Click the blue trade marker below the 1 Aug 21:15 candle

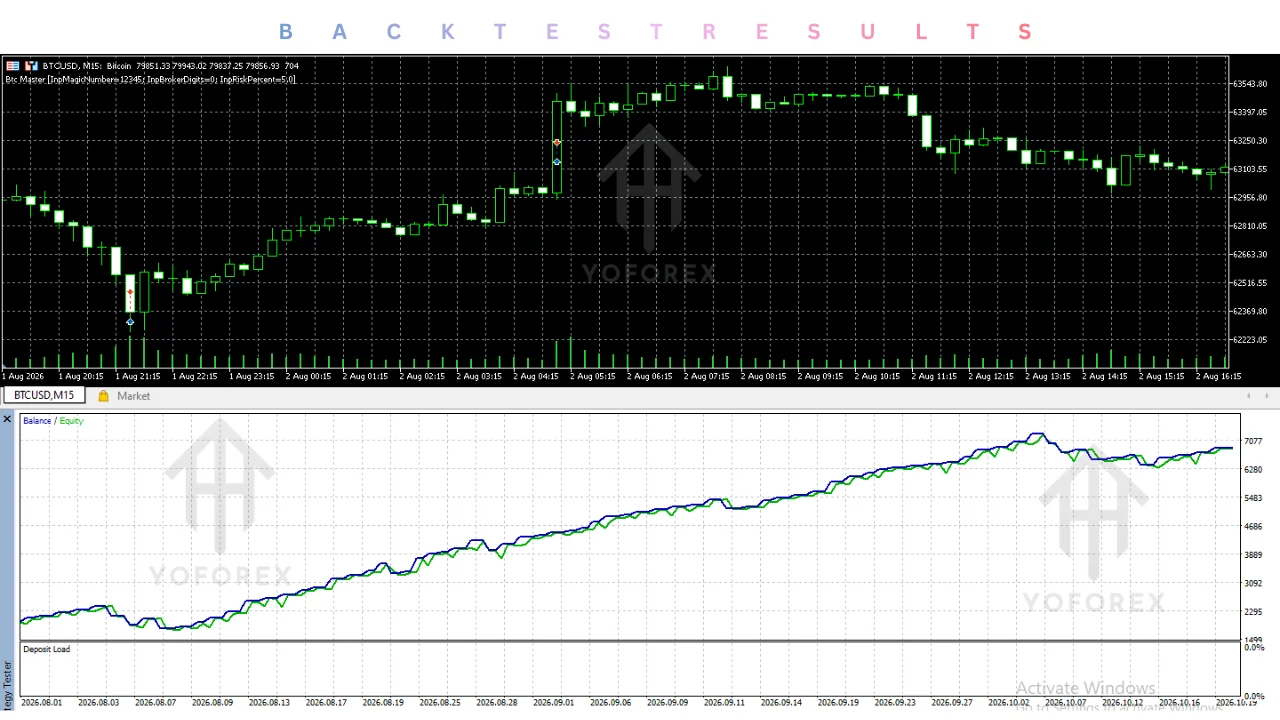pos(130,322)
